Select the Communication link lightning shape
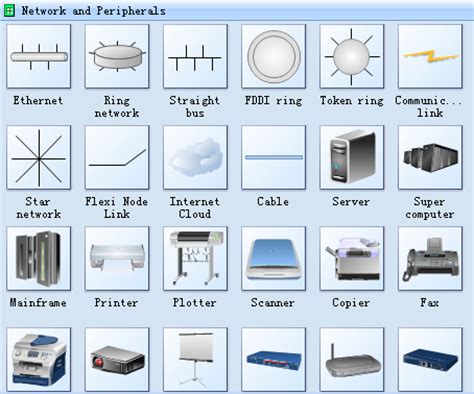474x394 pixels. tap(430, 56)
